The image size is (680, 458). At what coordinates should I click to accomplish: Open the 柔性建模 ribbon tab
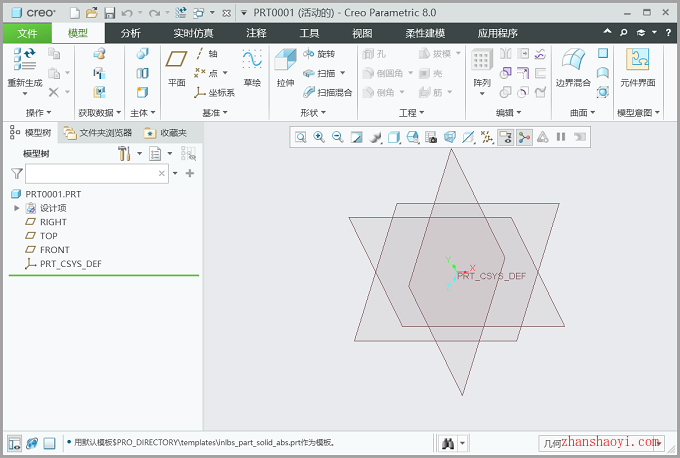click(x=425, y=33)
